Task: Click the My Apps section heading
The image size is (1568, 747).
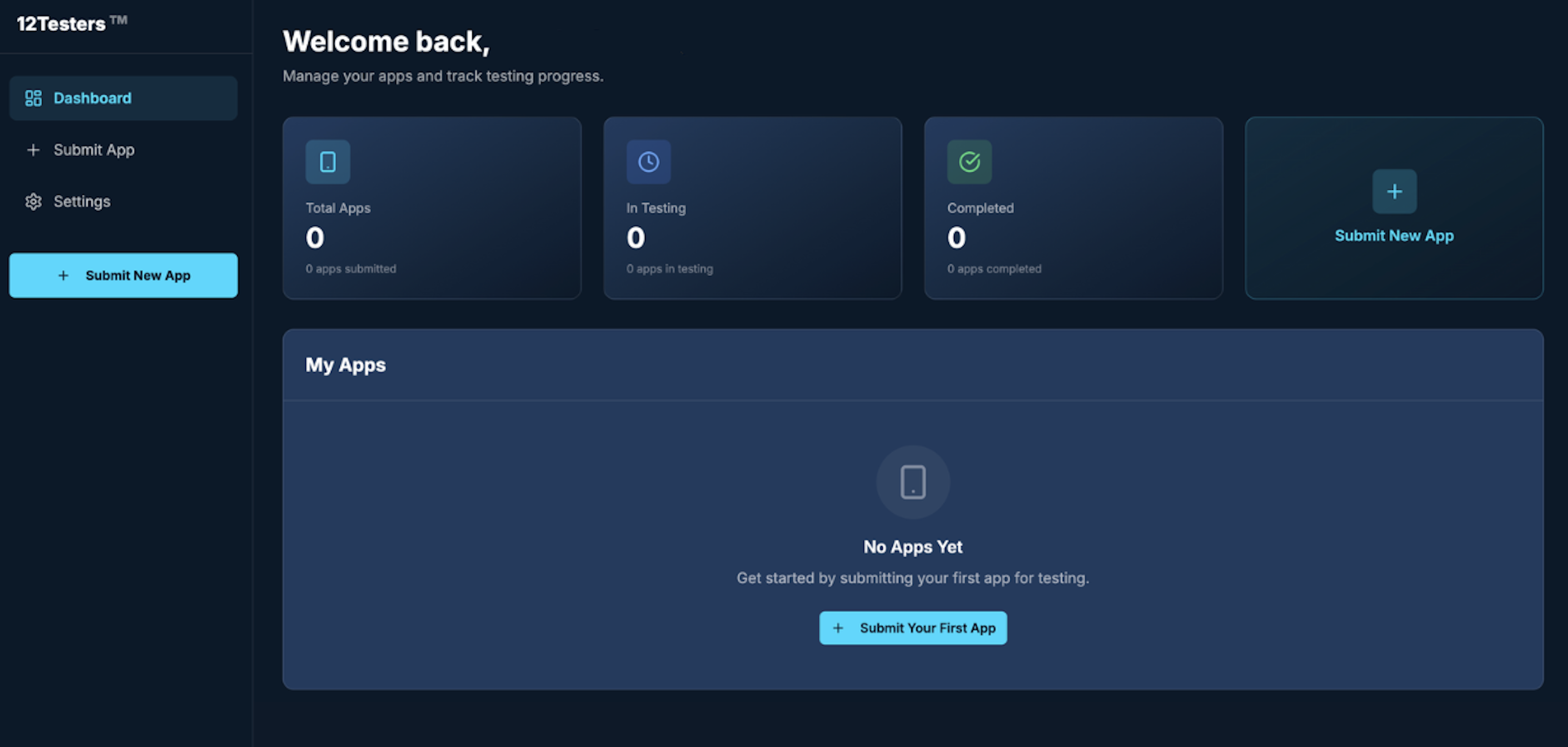Action: 345,365
